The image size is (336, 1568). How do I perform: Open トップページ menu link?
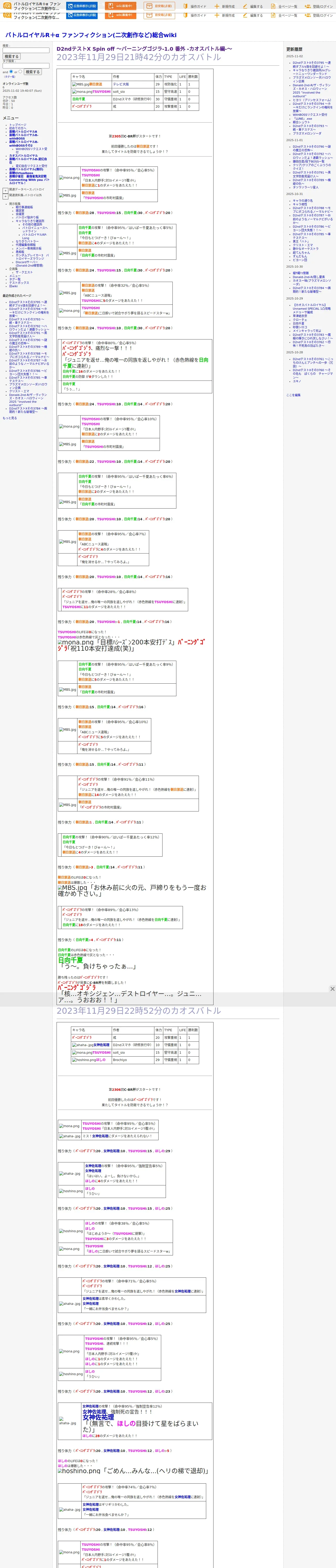point(18,125)
